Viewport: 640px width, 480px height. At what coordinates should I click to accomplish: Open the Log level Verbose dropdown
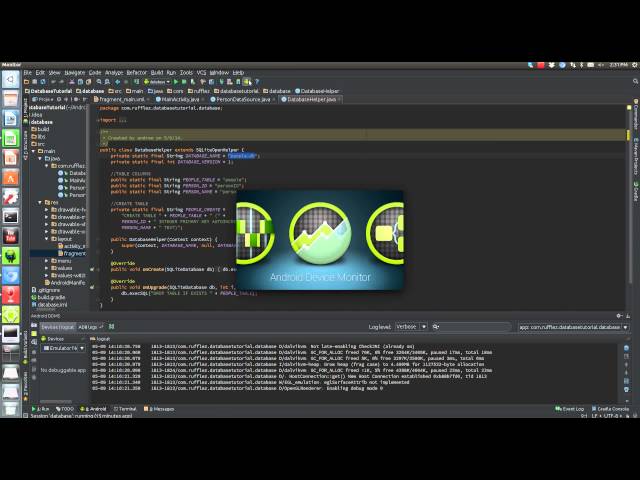coord(411,327)
